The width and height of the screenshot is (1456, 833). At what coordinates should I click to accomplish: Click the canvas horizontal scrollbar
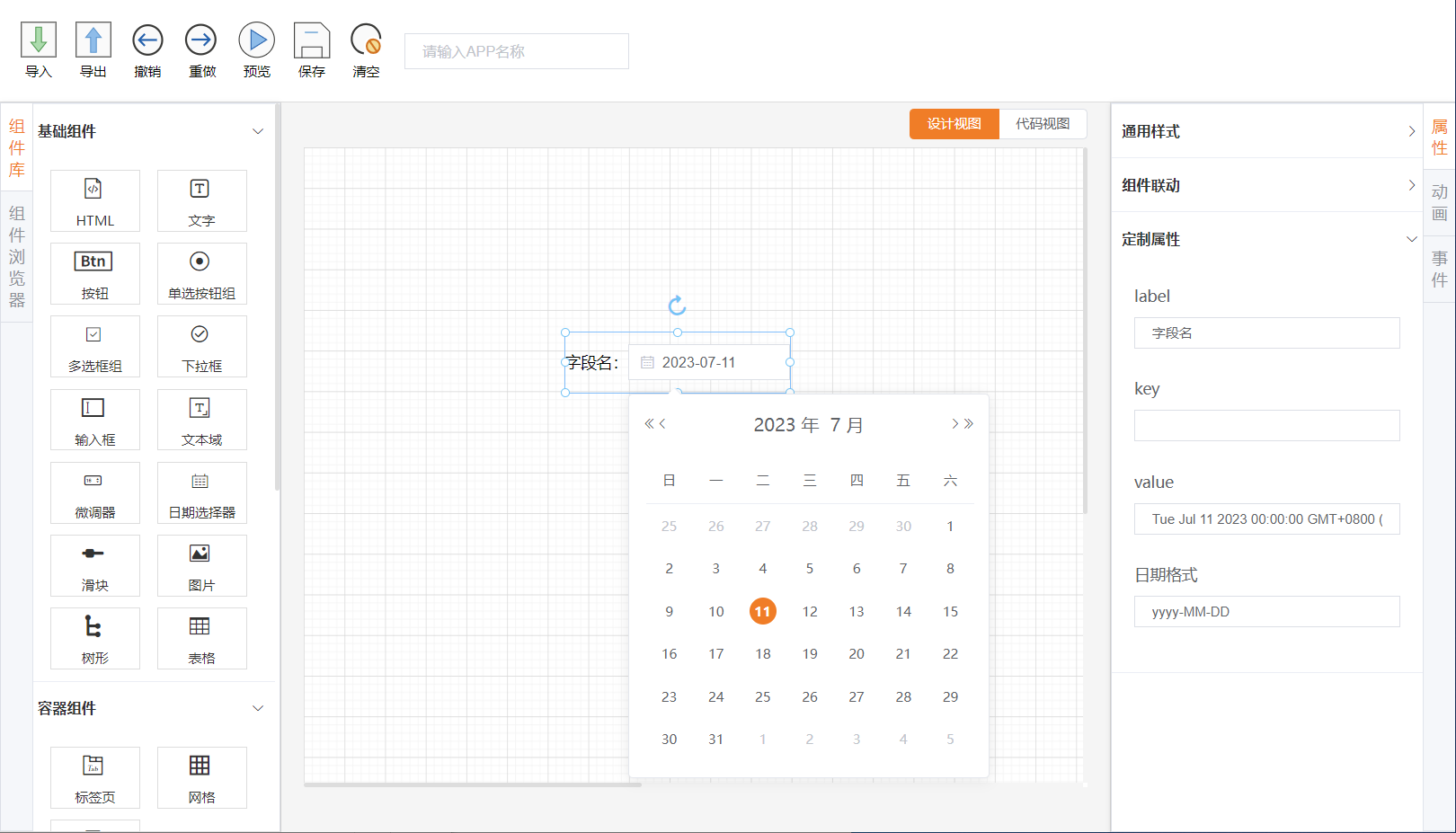[473, 784]
